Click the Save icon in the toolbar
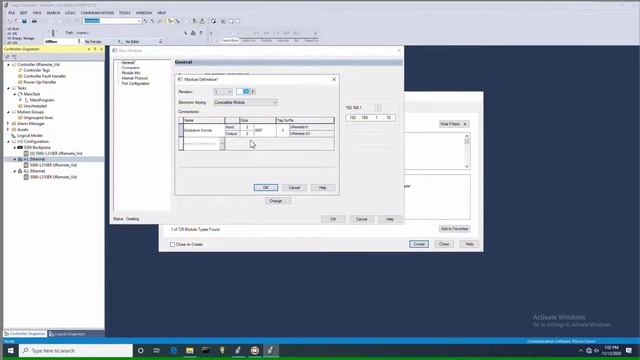The image size is (640, 360). coord(24,21)
